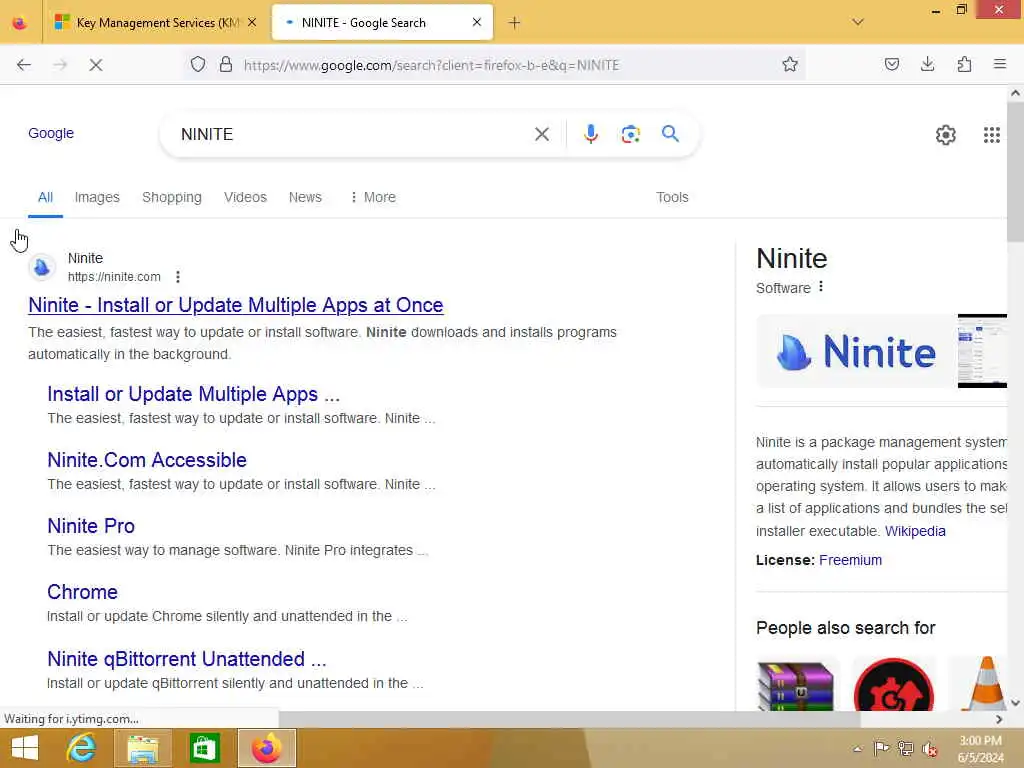This screenshot has width=1024, height=768.
Task: Open the WinRAR related search thumbnail
Action: (x=795, y=684)
